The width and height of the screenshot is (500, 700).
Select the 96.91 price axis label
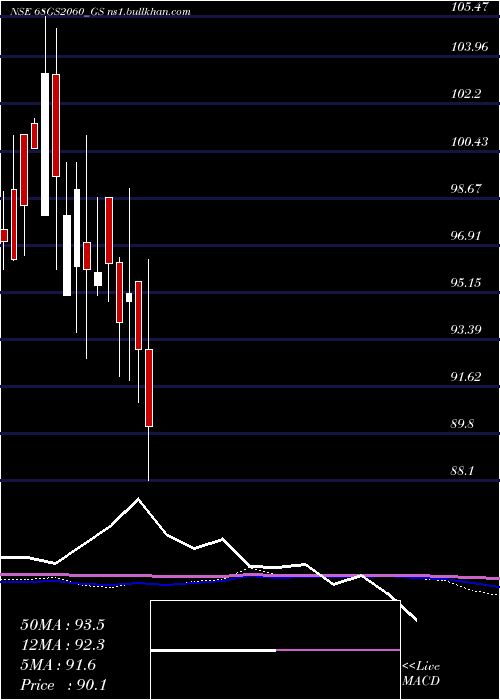(467, 235)
